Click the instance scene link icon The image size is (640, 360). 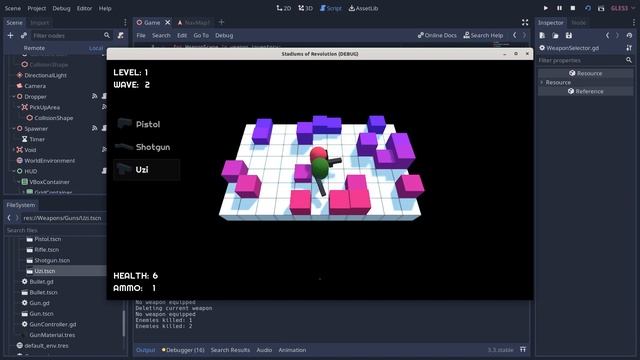[x=24, y=36]
